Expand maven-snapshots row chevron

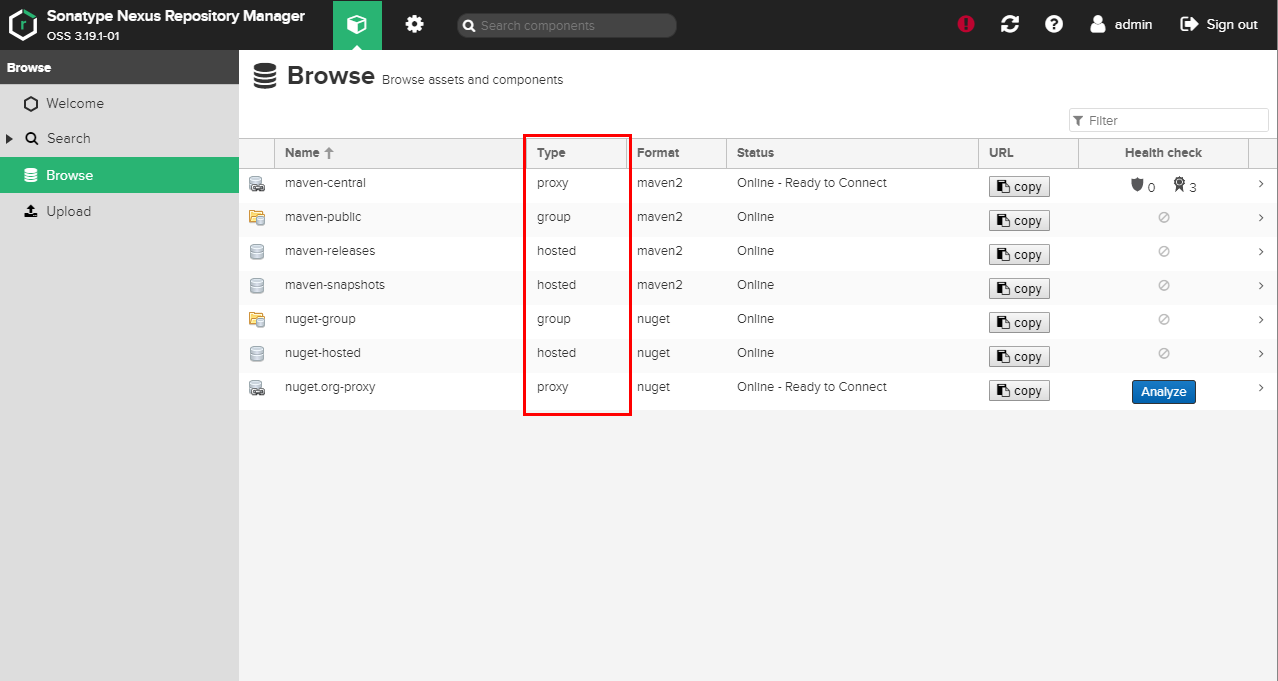1261,286
